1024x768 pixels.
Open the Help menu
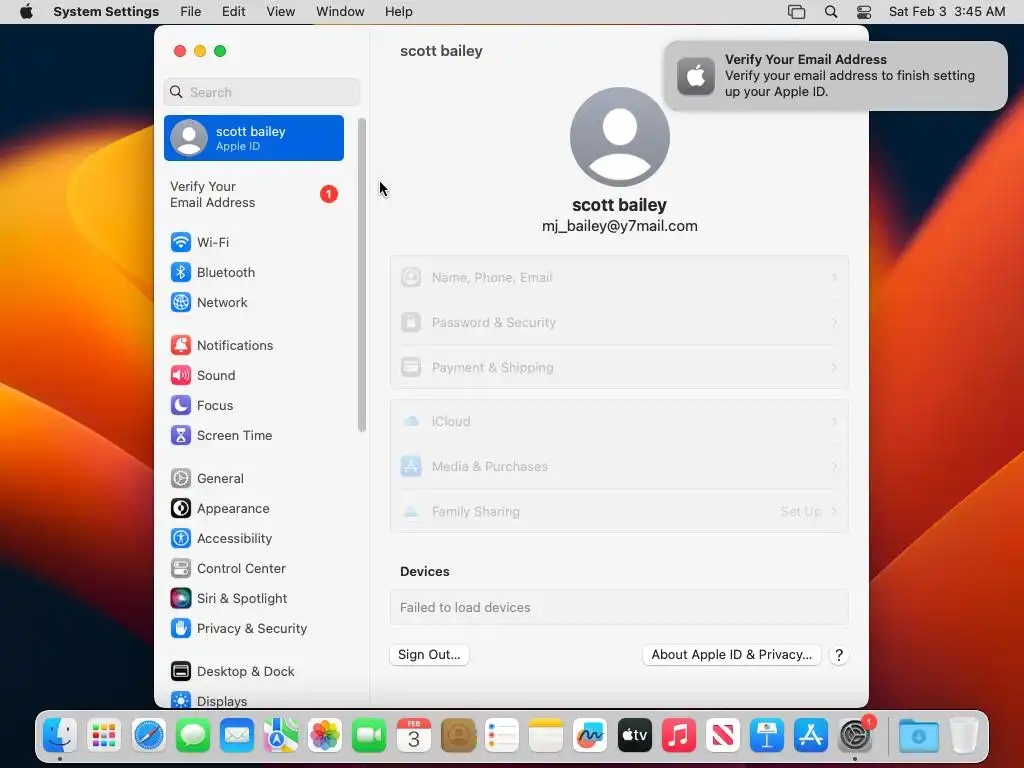coord(398,12)
